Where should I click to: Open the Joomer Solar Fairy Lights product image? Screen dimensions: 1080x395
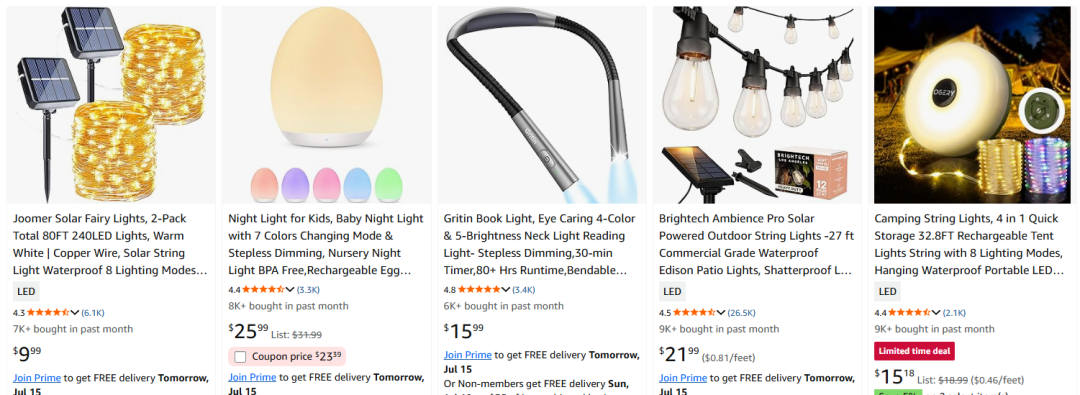click(x=111, y=105)
